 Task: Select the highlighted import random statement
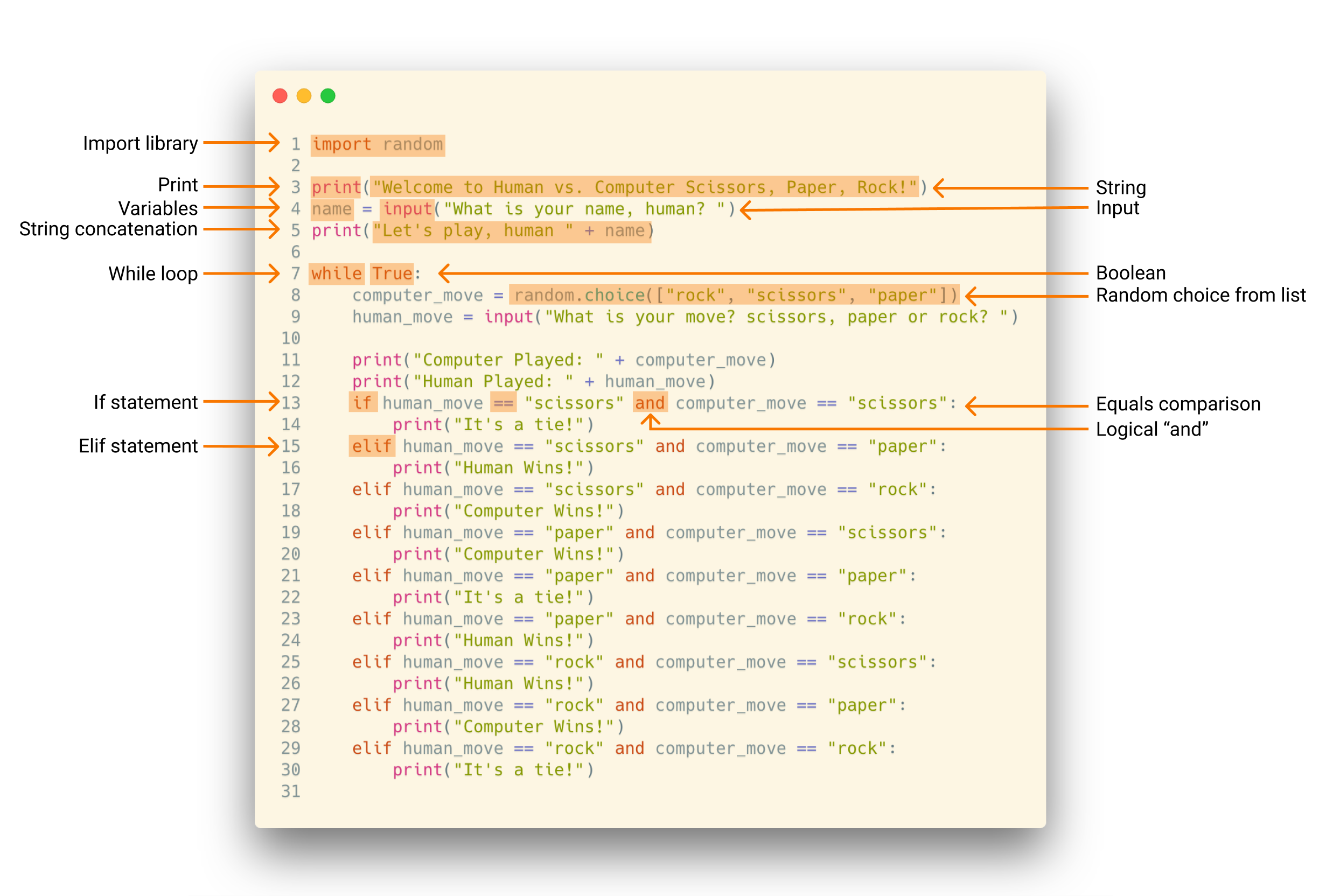point(377,144)
